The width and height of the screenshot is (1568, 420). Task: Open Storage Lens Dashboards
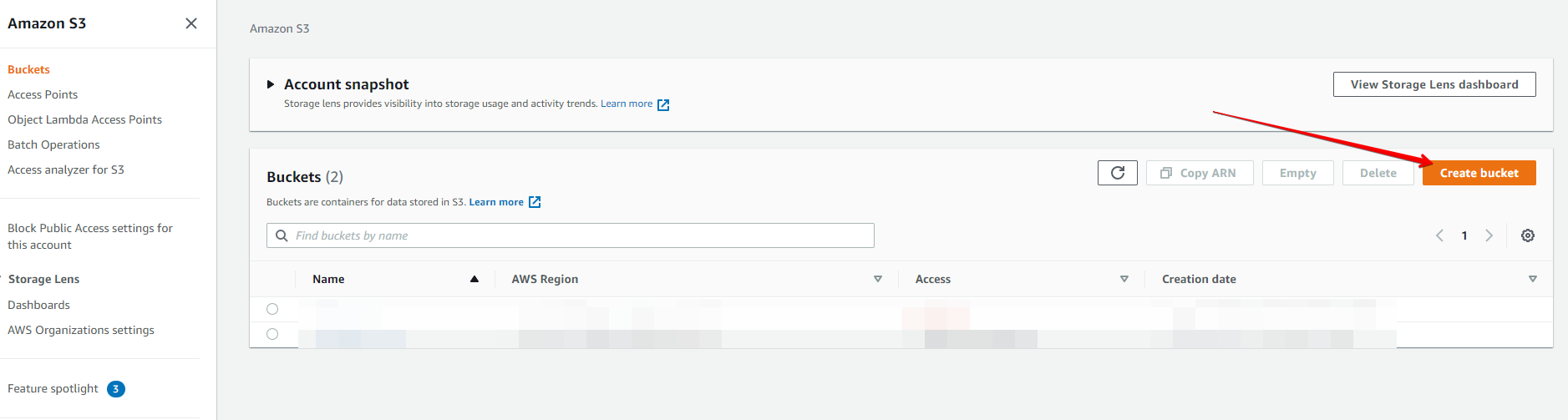tap(38, 305)
